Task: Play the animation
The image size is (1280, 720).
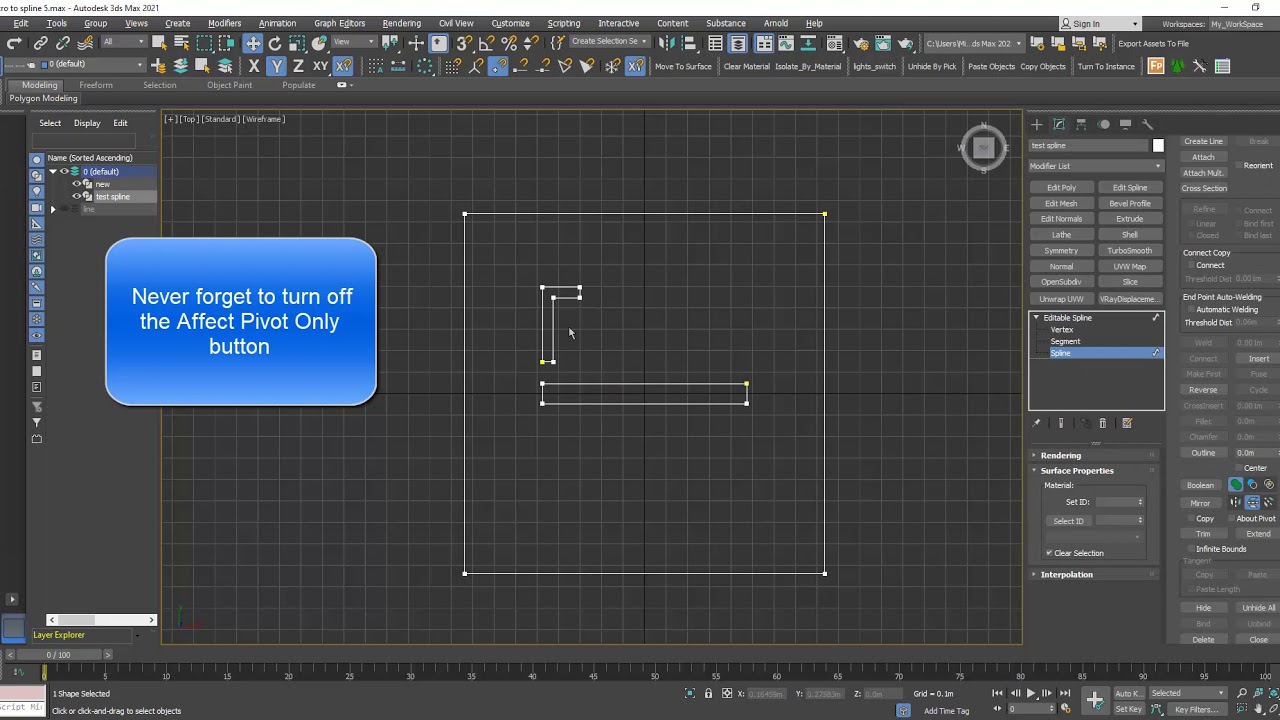Action: (1031, 693)
